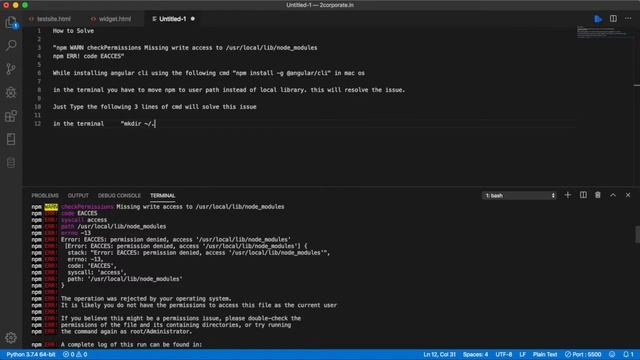Change line ending via LF status

point(522,354)
